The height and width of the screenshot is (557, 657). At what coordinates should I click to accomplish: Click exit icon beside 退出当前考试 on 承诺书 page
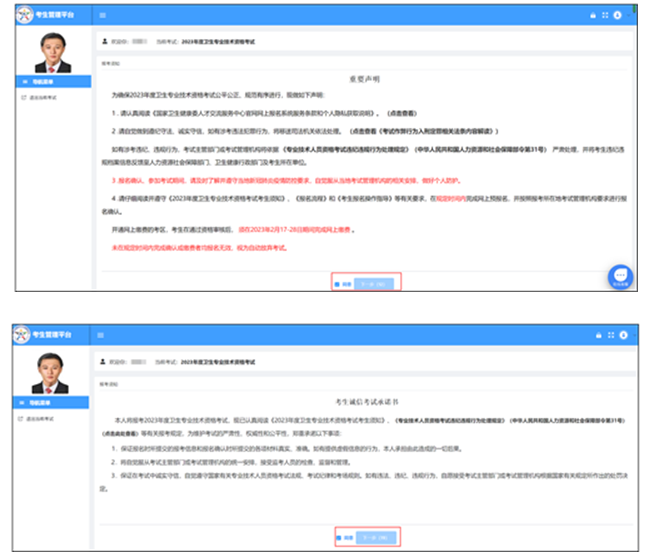[x=21, y=419]
